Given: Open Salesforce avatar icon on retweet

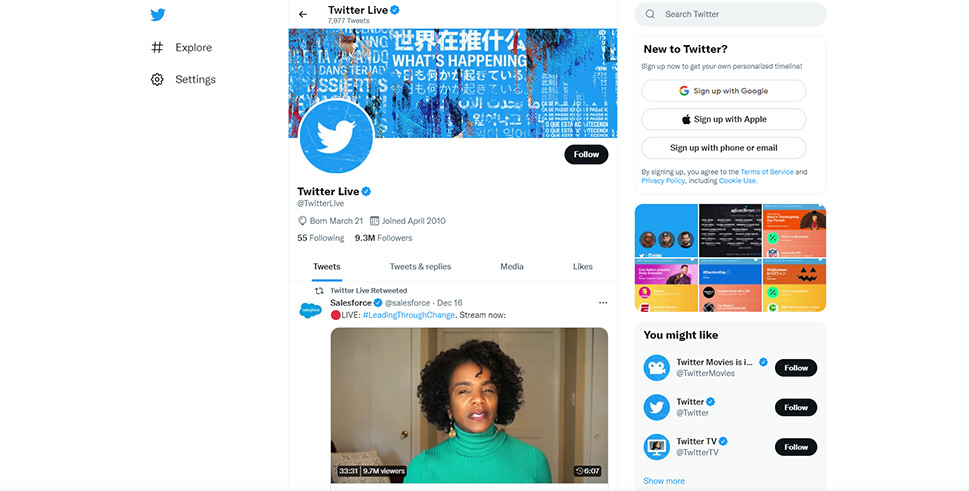Looking at the screenshot, I should pos(310,310).
